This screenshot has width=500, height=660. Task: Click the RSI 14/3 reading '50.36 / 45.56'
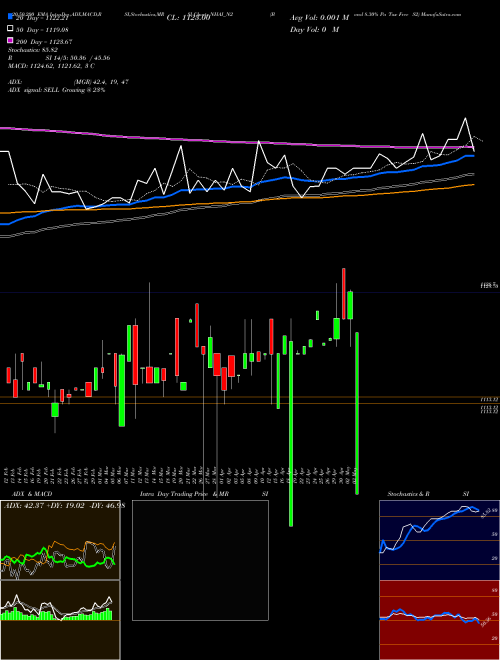90,58
